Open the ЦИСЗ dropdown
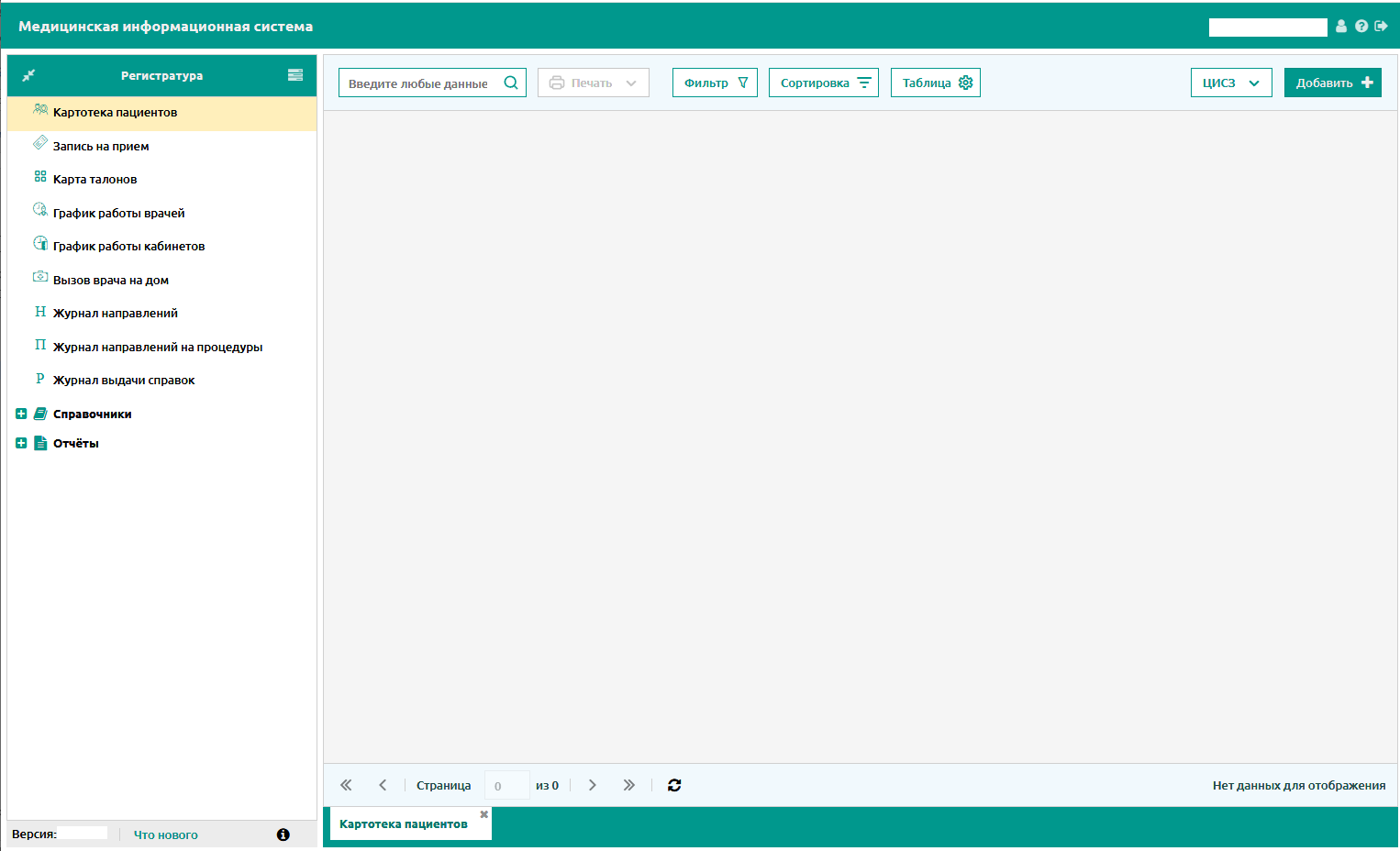1400x851 pixels. pos(1231,83)
